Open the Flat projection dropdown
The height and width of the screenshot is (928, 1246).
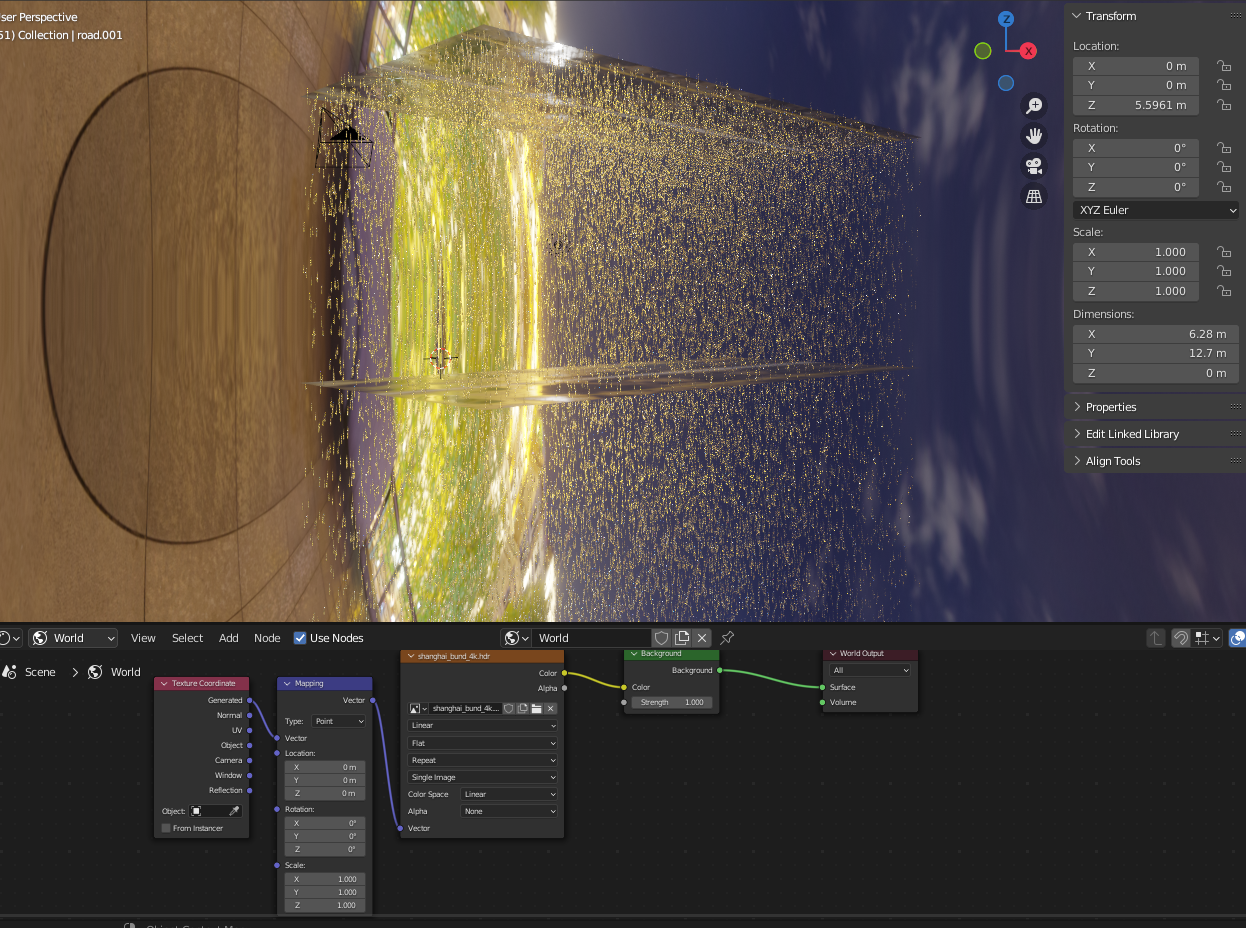[482, 743]
